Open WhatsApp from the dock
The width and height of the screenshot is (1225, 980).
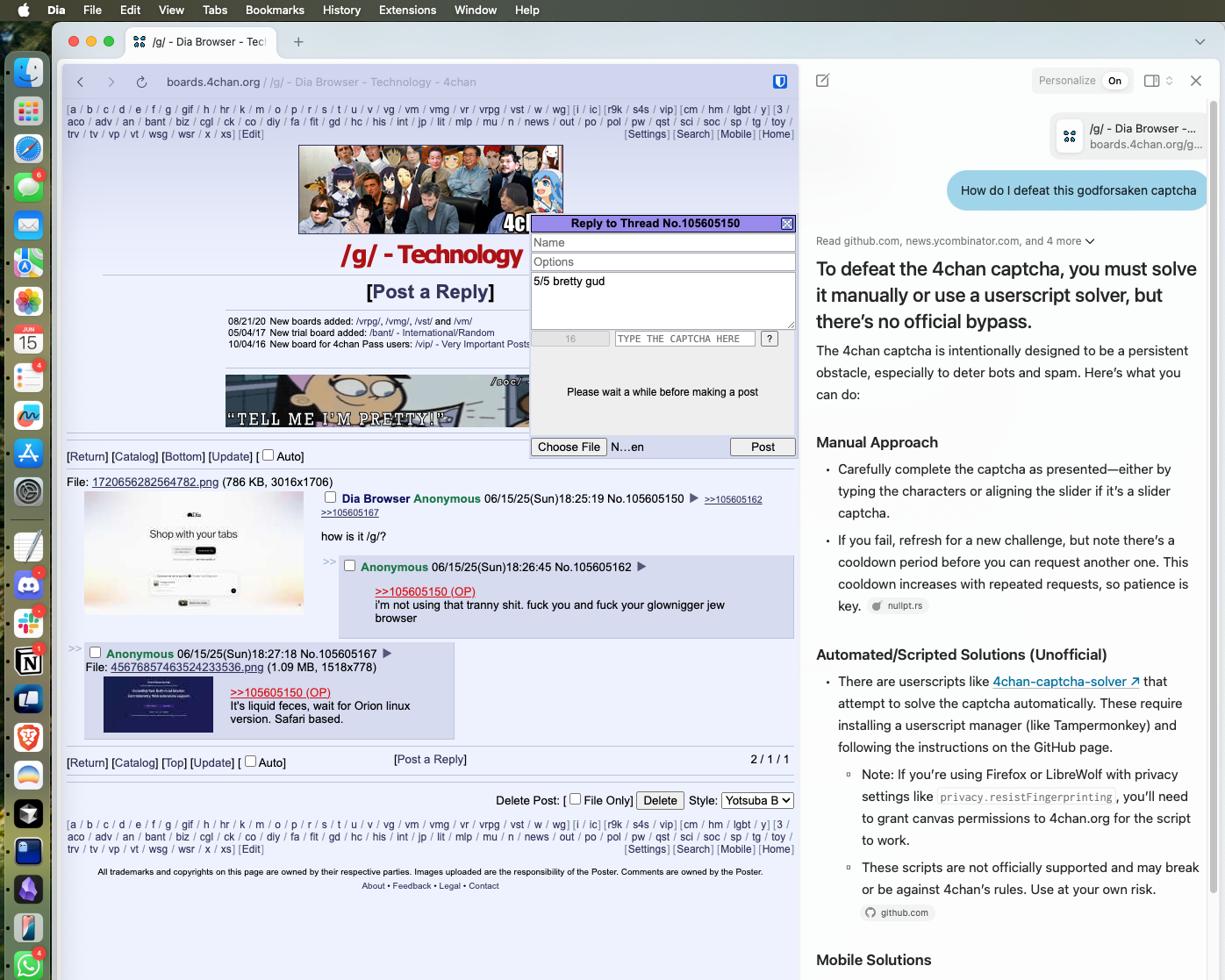(28, 965)
